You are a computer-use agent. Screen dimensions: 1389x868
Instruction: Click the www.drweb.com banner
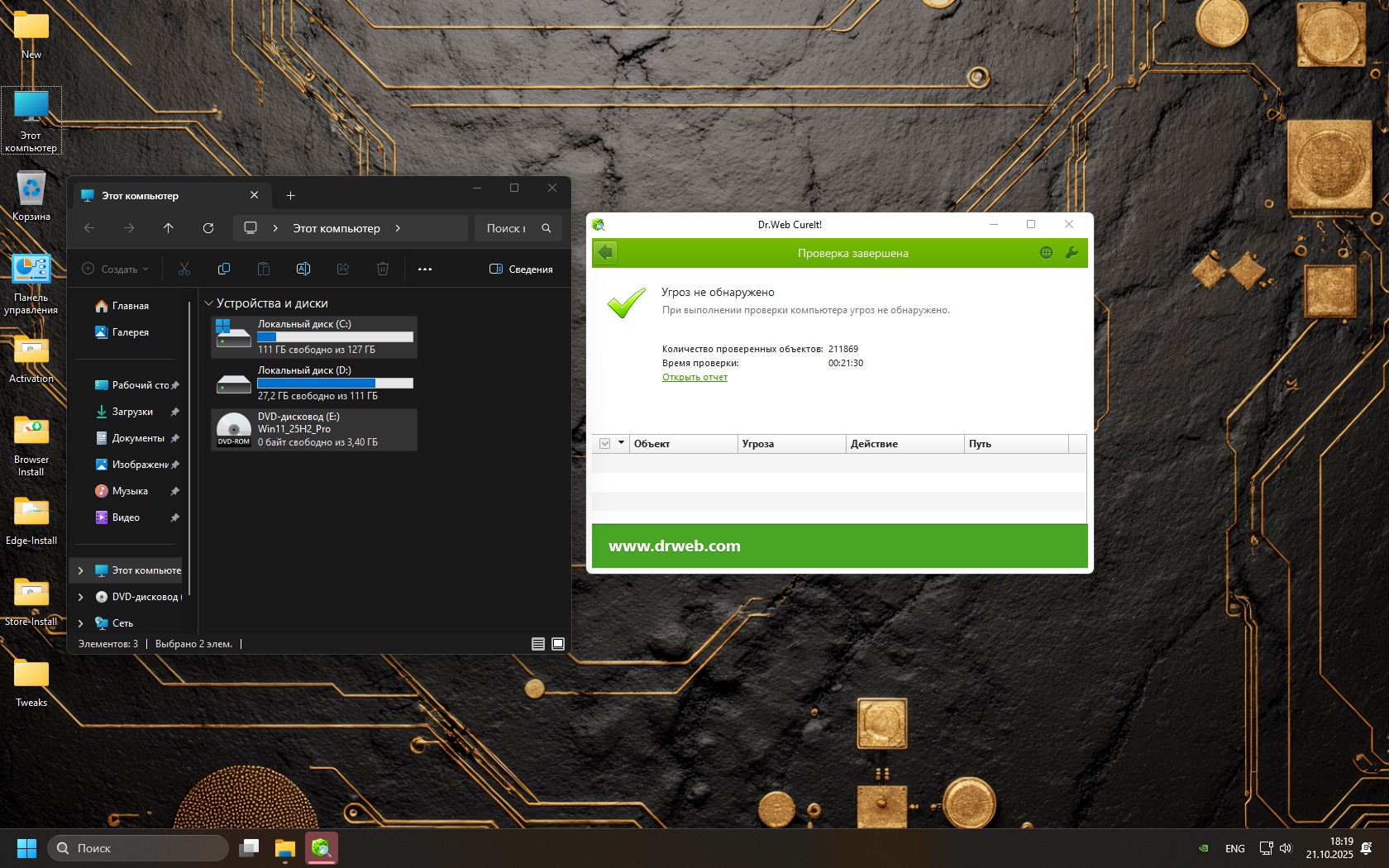675,546
